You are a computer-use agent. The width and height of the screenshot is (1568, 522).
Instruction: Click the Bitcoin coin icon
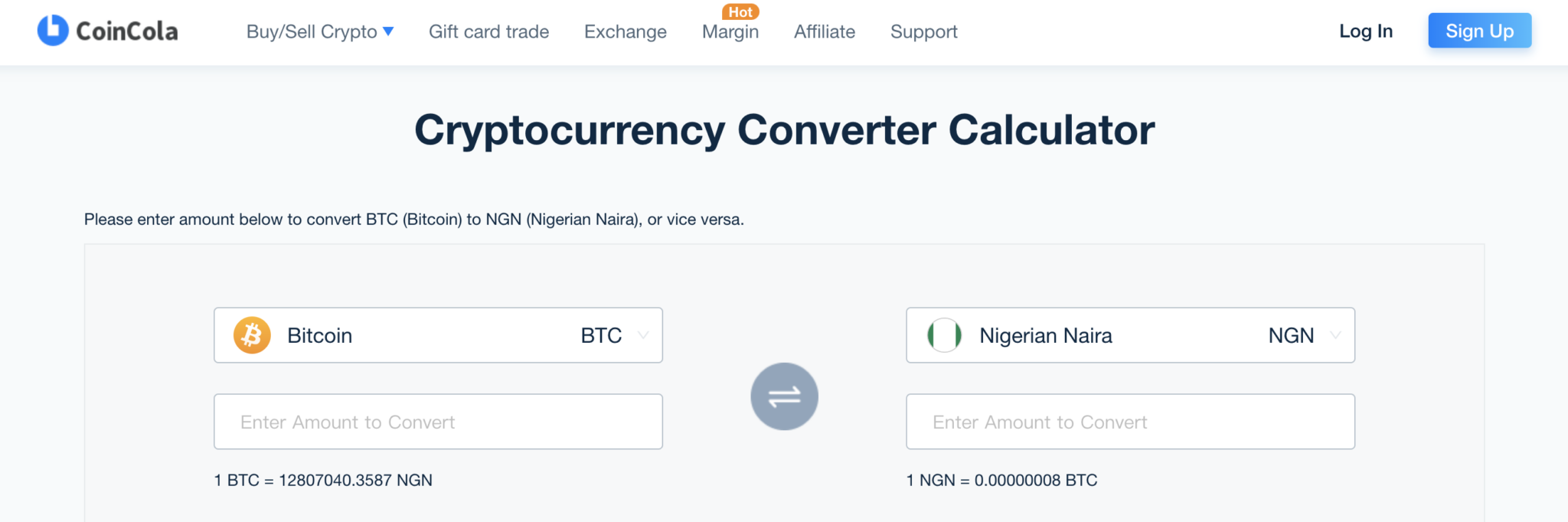[x=252, y=334]
